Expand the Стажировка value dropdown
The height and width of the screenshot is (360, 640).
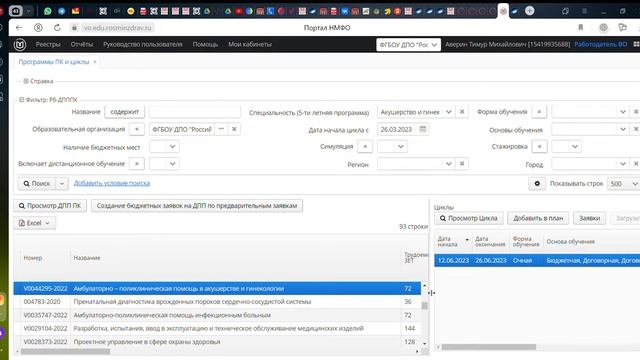(575, 147)
